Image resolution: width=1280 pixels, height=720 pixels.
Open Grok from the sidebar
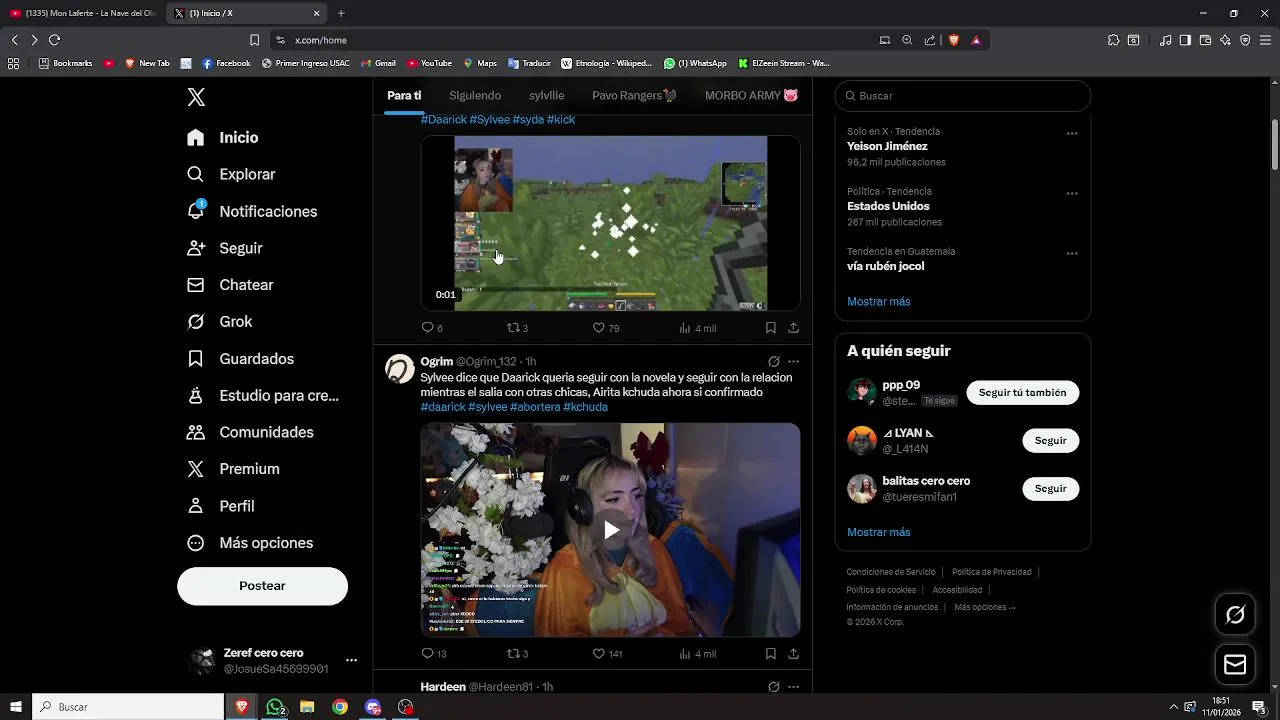coord(219,322)
